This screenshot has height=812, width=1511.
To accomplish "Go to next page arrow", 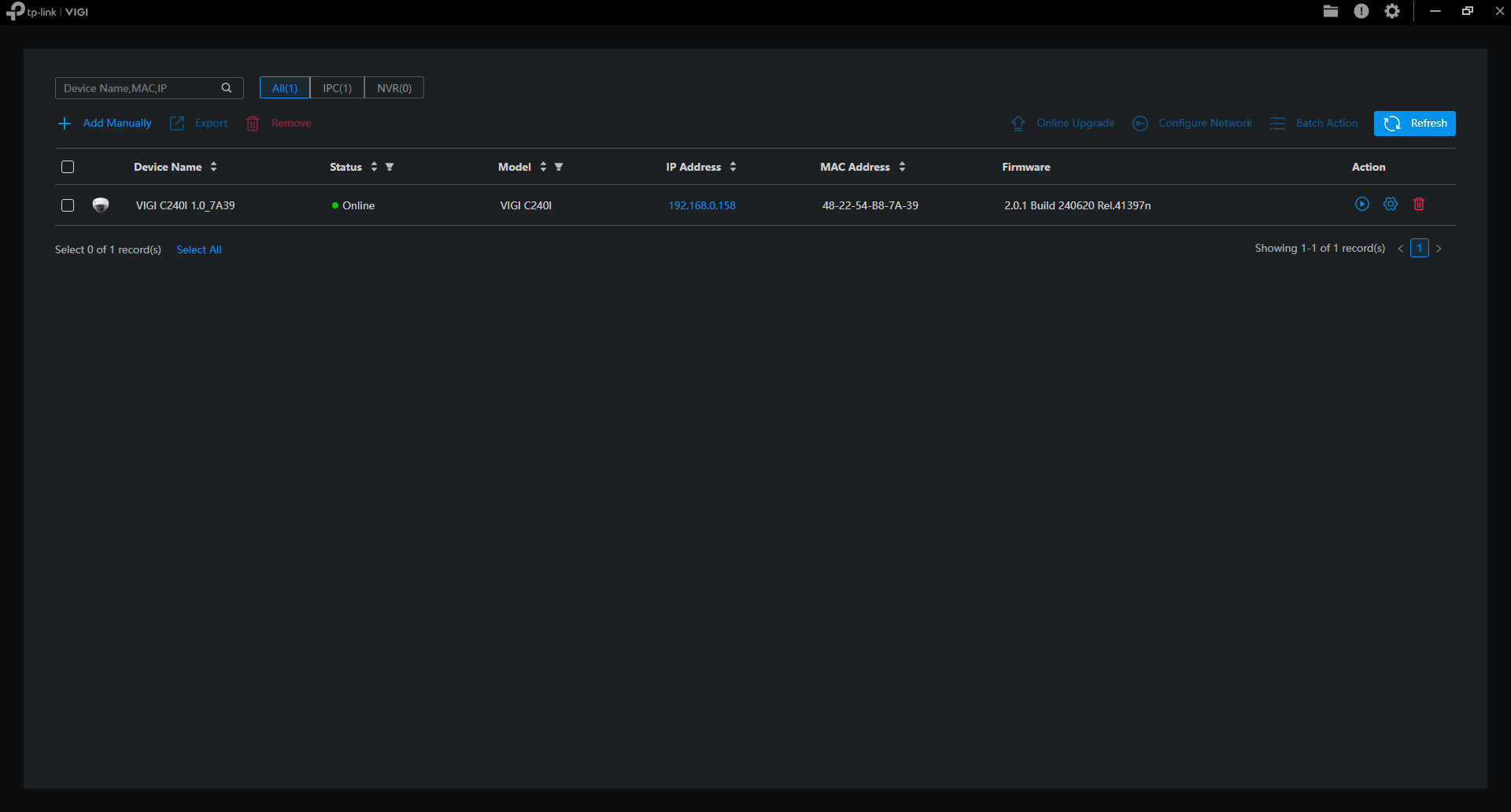I will [1439, 249].
